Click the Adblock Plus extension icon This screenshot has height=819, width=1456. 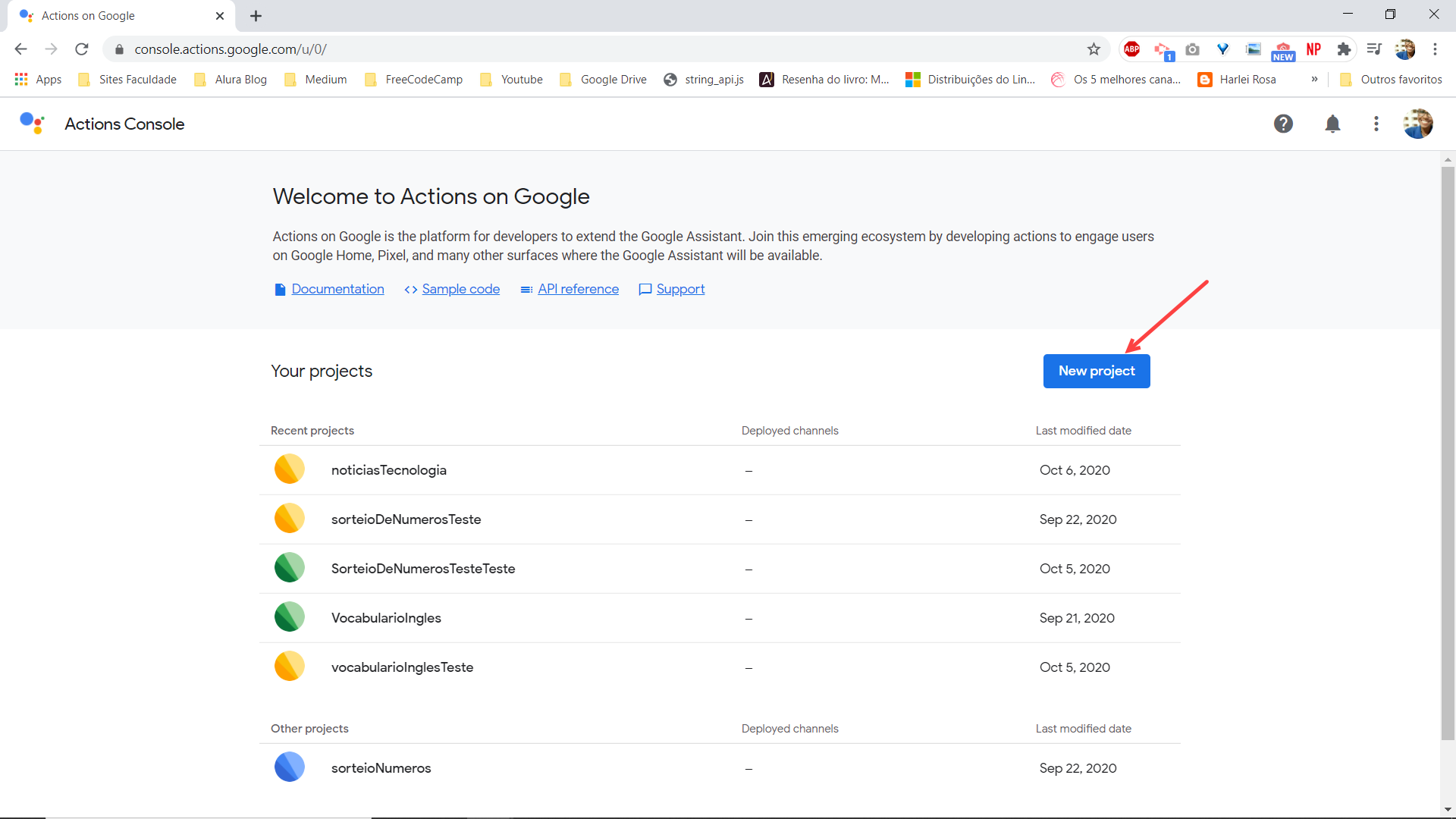(1131, 49)
